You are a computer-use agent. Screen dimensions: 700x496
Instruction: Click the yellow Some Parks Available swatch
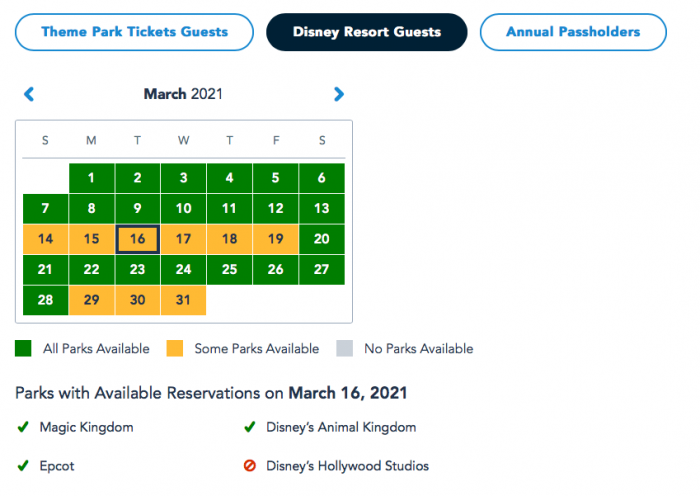(x=174, y=349)
